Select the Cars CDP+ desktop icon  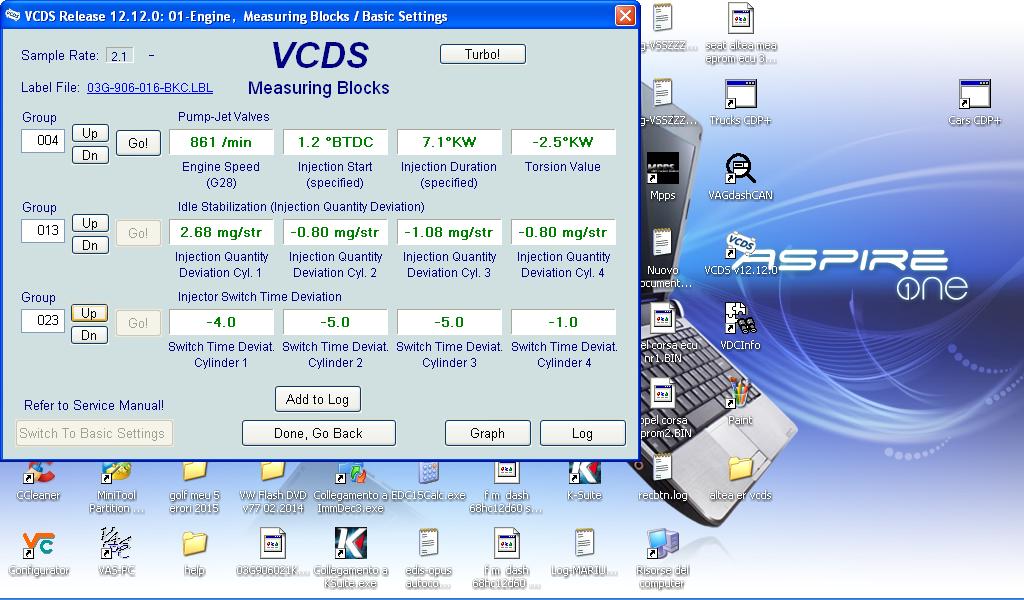tap(974, 96)
